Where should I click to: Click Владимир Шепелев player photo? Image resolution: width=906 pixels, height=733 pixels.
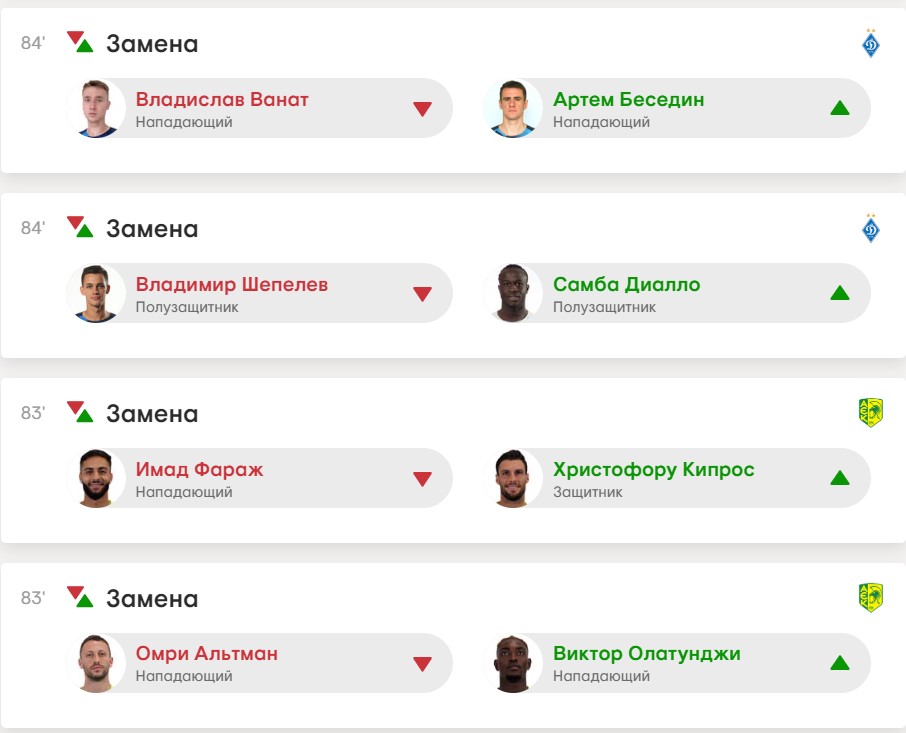tap(97, 293)
